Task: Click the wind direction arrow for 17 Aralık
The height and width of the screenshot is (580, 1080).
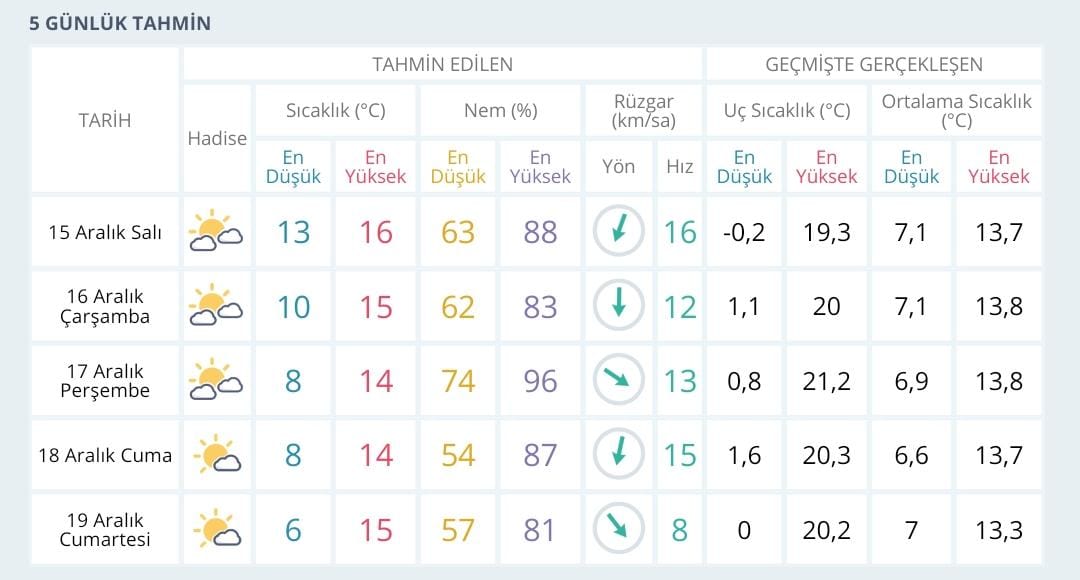Action: (x=619, y=381)
